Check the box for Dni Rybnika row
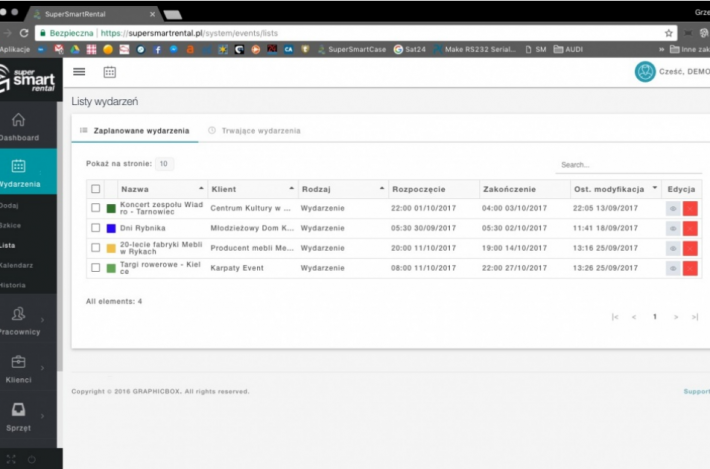Viewport: 710px width, 469px height. point(96,228)
